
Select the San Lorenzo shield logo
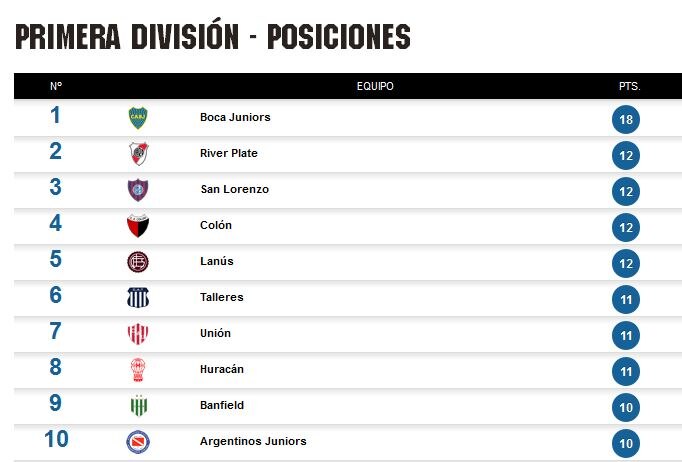pyautogui.click(x=138, y=190)
